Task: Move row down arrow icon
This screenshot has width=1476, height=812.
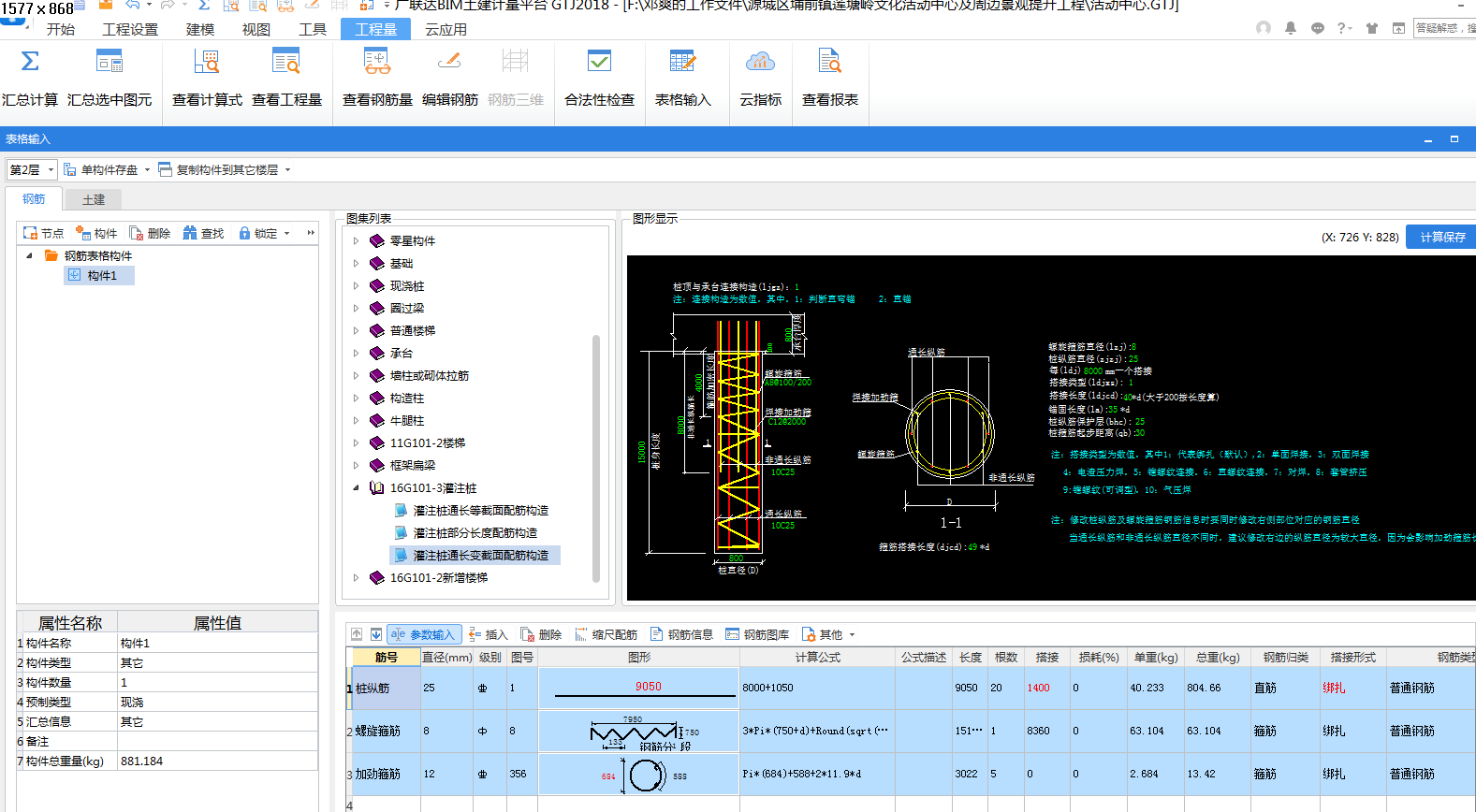Action: [376, 634]
